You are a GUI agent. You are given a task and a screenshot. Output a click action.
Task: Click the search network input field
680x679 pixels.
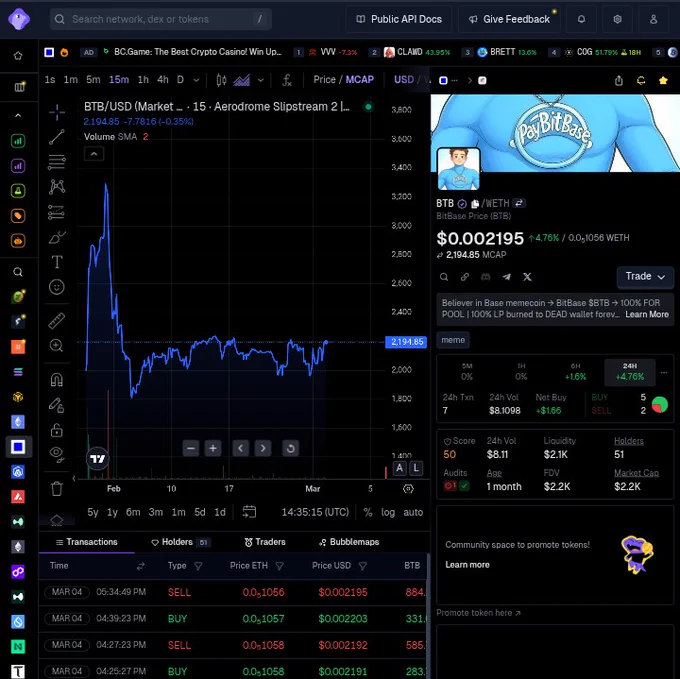161,19
